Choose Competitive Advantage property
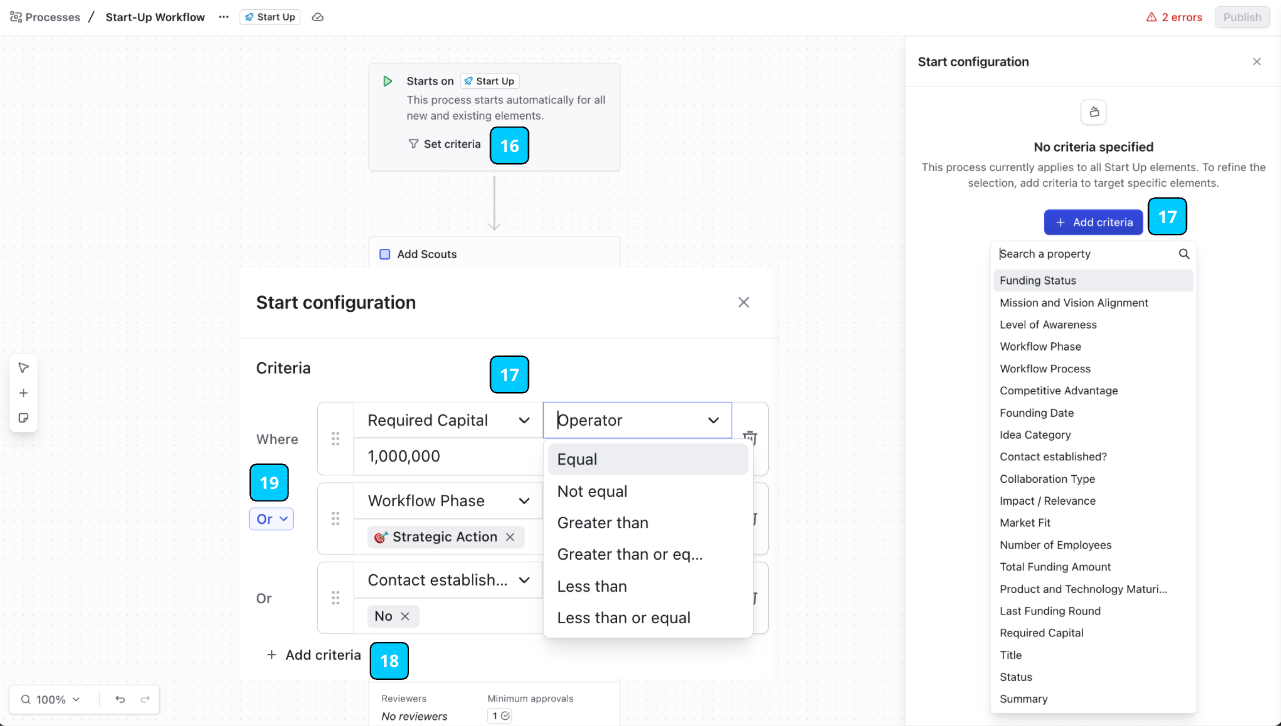Screen dimensions: 1281x726 click(x=1093, y=391)
